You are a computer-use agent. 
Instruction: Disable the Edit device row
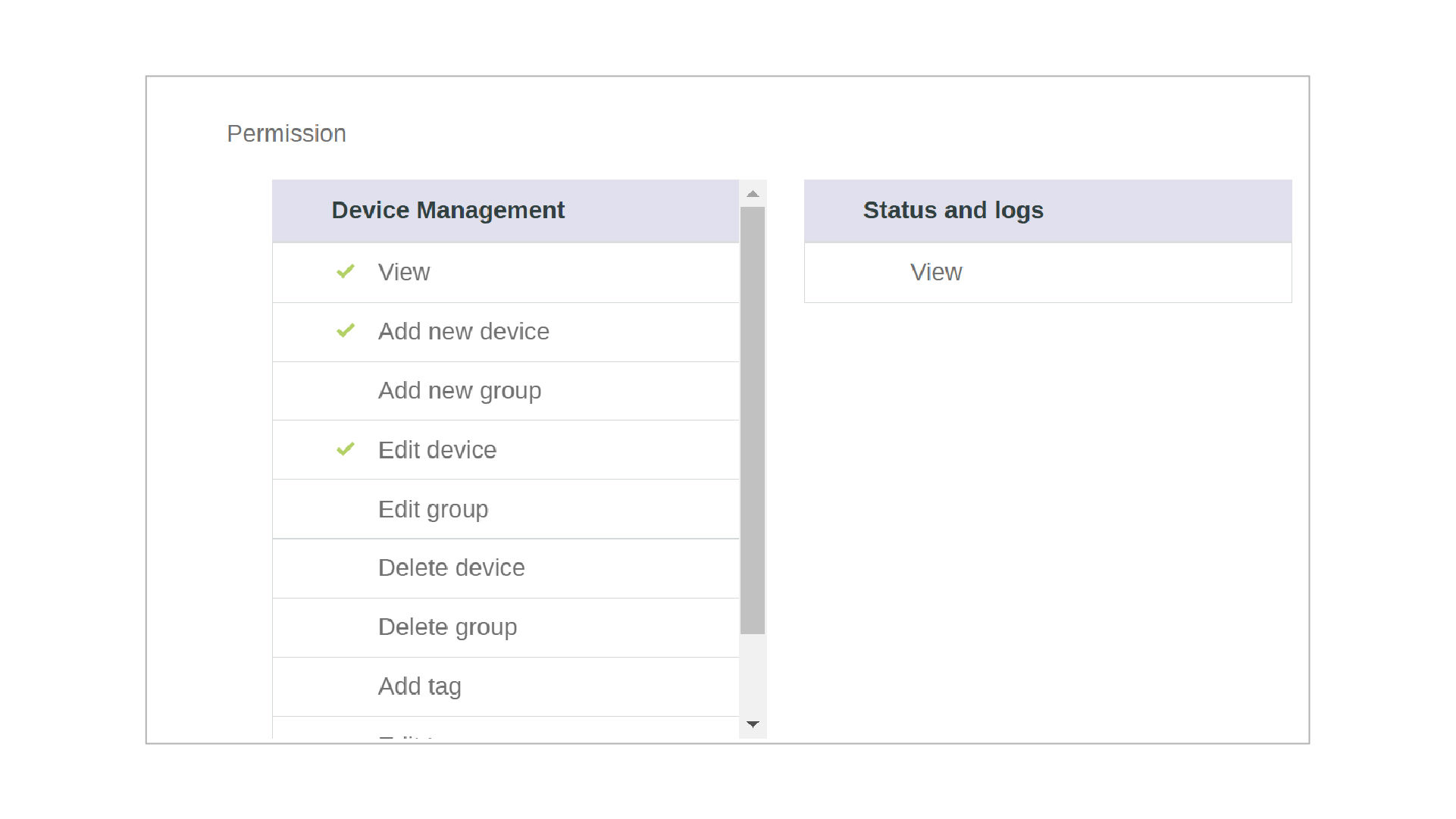coord(437,450)
